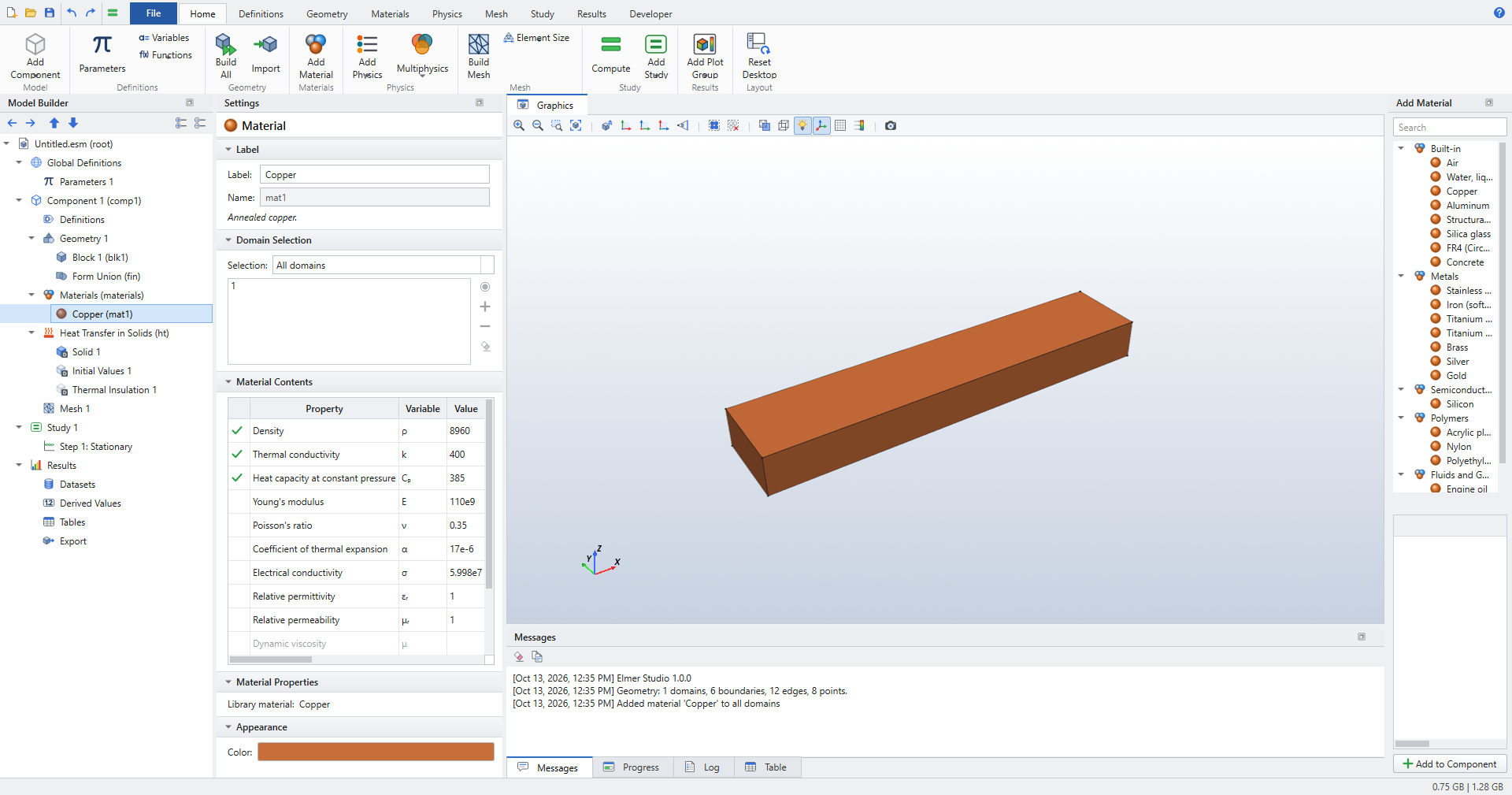Click the Add to Component button
Screen dimensions: 1512x795
click(x=1450, y=764)
